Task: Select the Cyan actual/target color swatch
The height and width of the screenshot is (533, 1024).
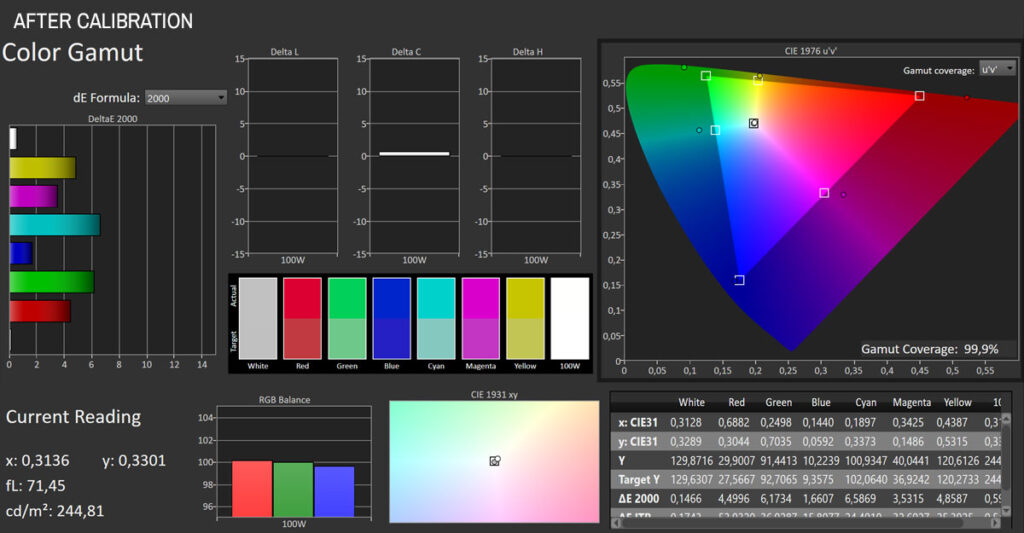Action: [x=436, y=318]
